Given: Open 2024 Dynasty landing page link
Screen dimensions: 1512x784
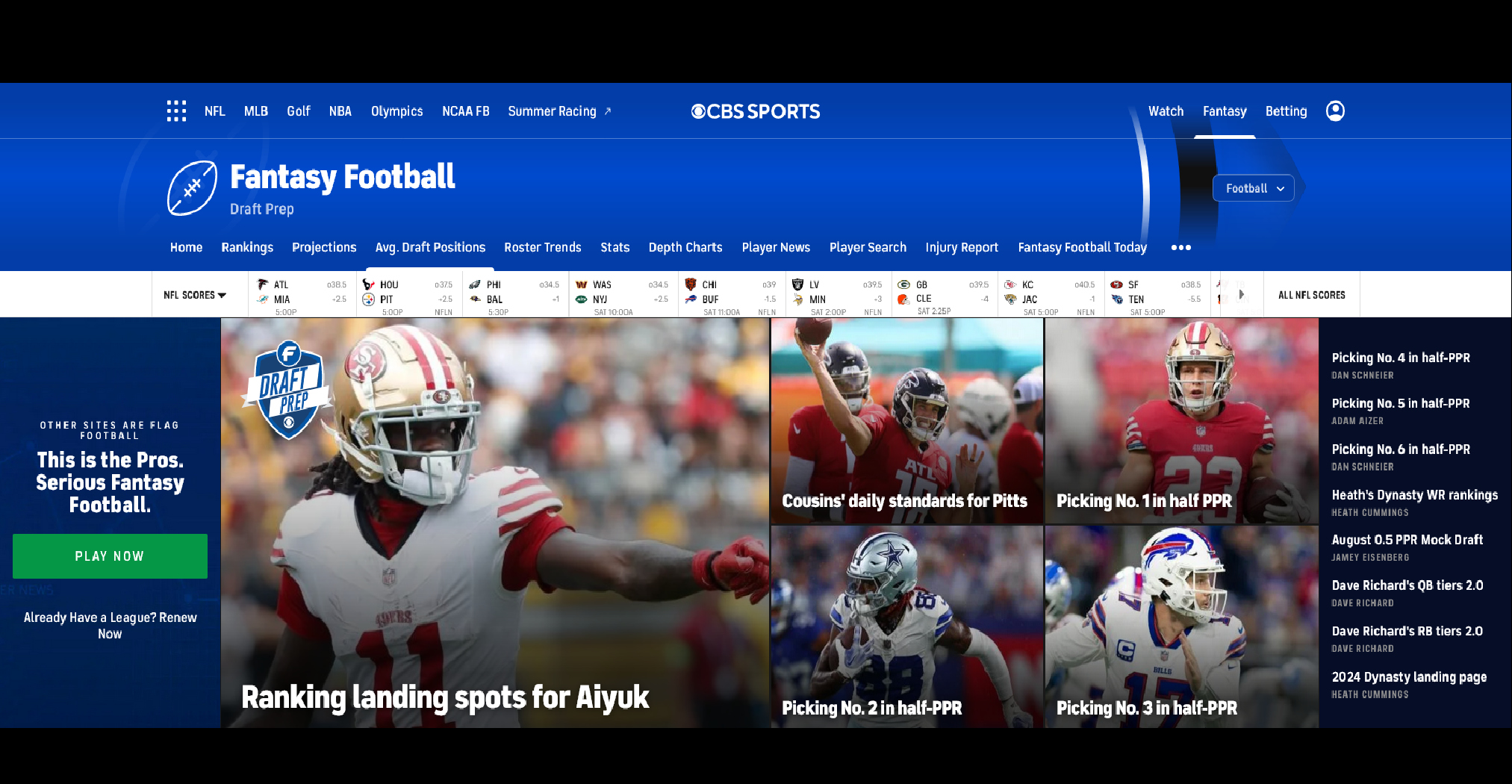Looking at the screenshot, I should coord(1409,677).
